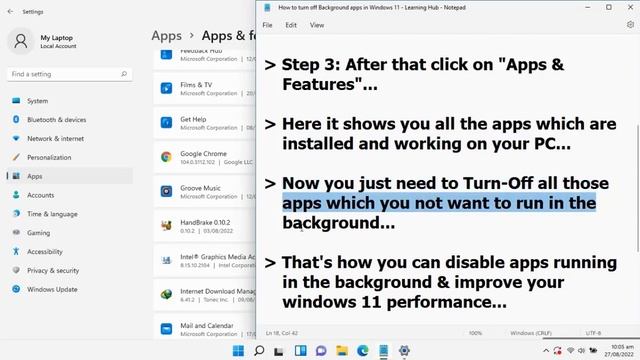Select the Groove Music row in apps list
The image size is (640, 360).
(x=205, y=191)
